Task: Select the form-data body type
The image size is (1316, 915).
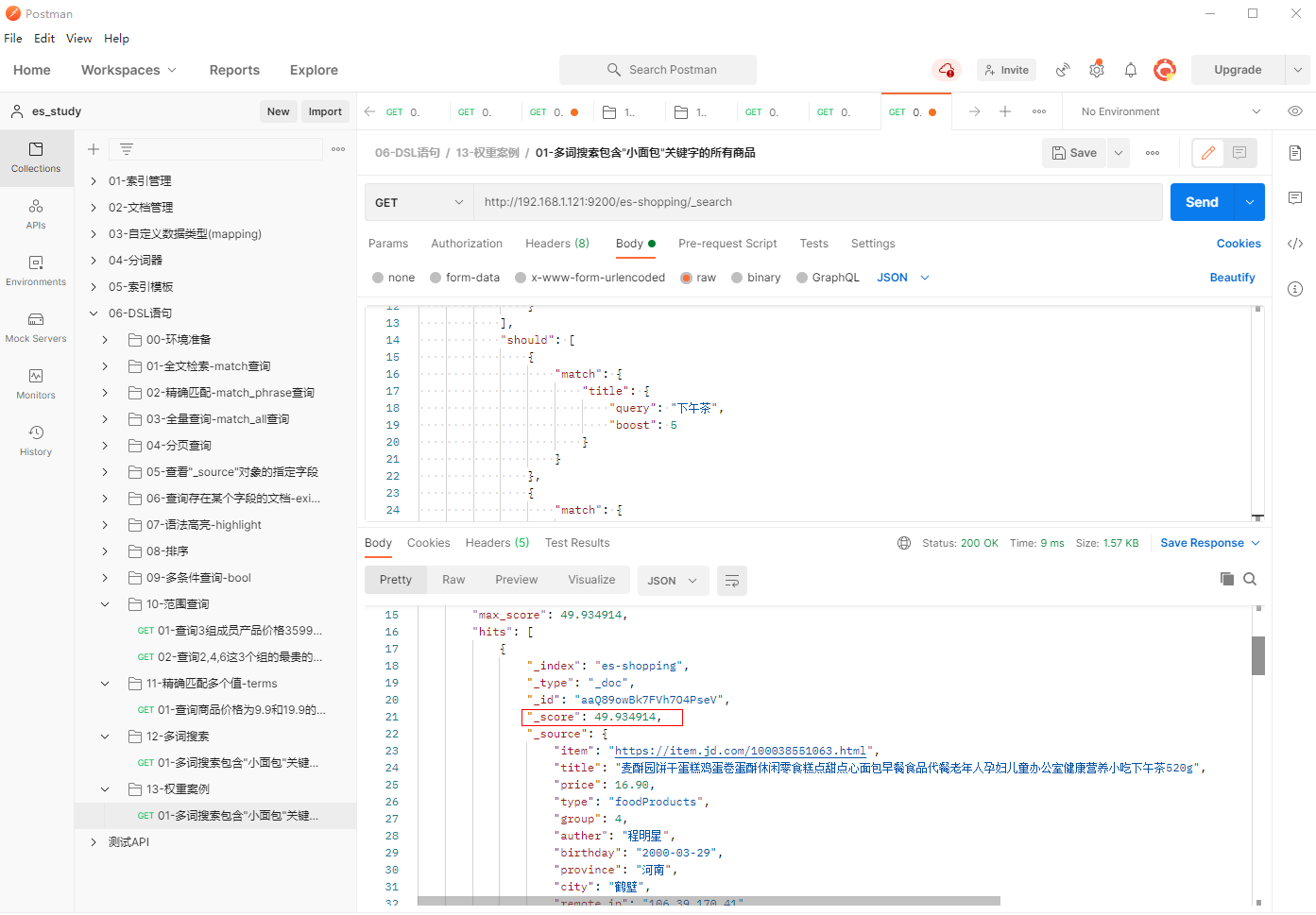Action: (436, 278)
